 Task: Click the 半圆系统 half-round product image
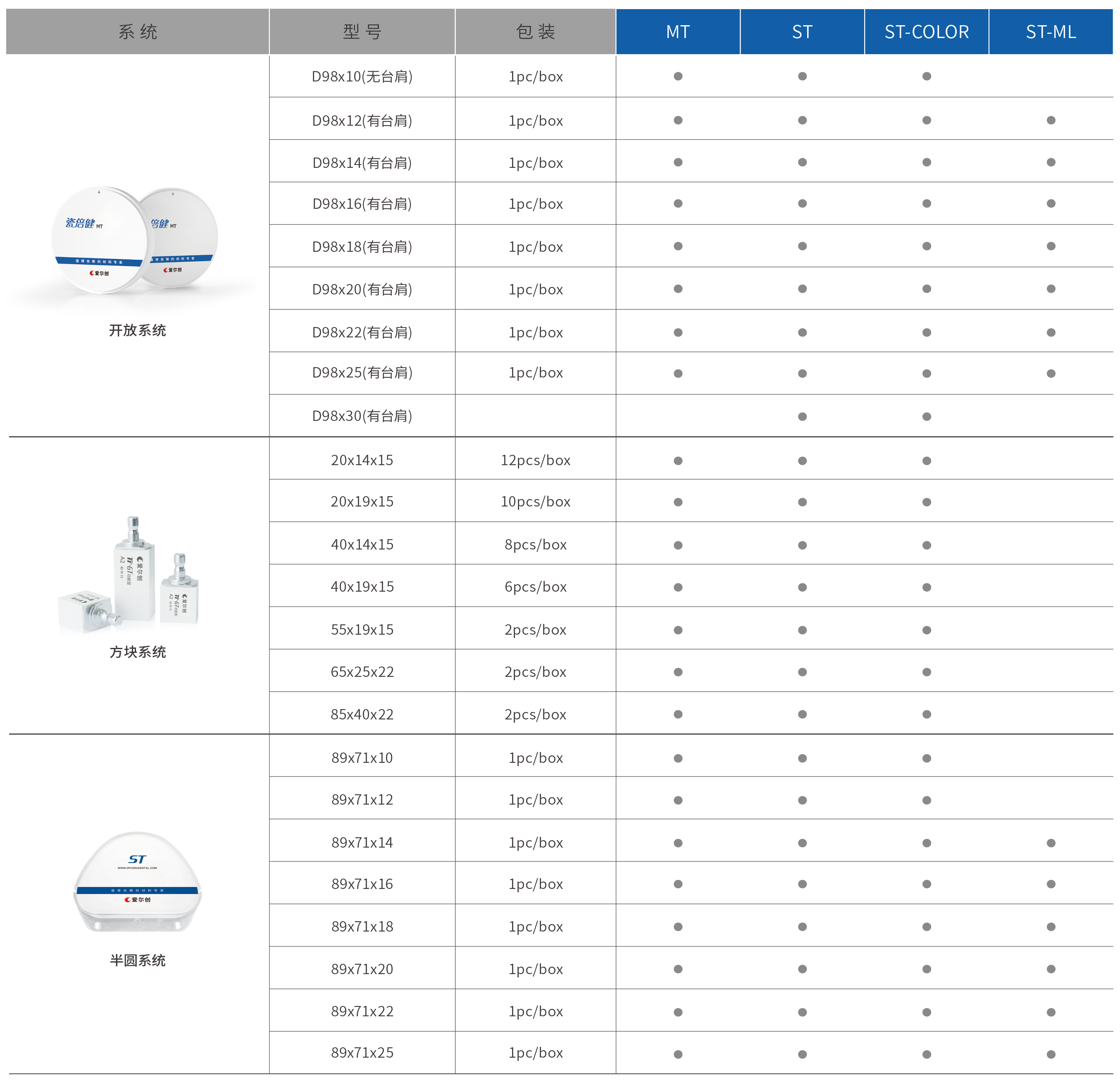tap(137, 882)
